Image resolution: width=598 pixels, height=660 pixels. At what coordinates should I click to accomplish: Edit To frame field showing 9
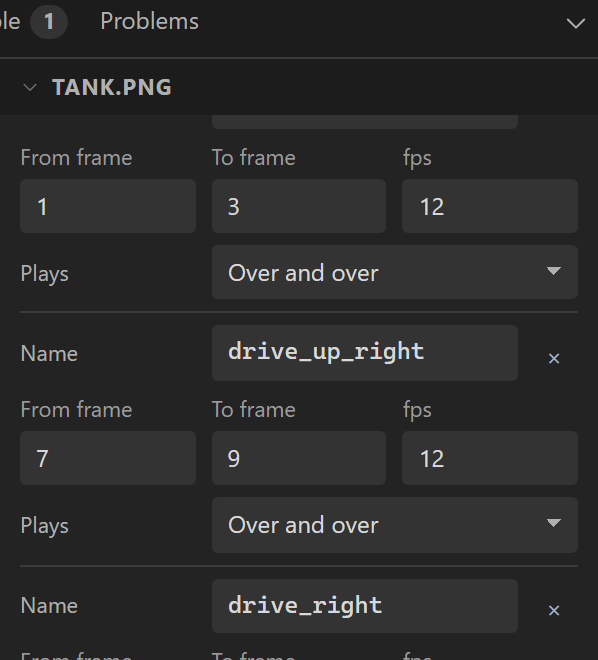(x=299, y=458)
